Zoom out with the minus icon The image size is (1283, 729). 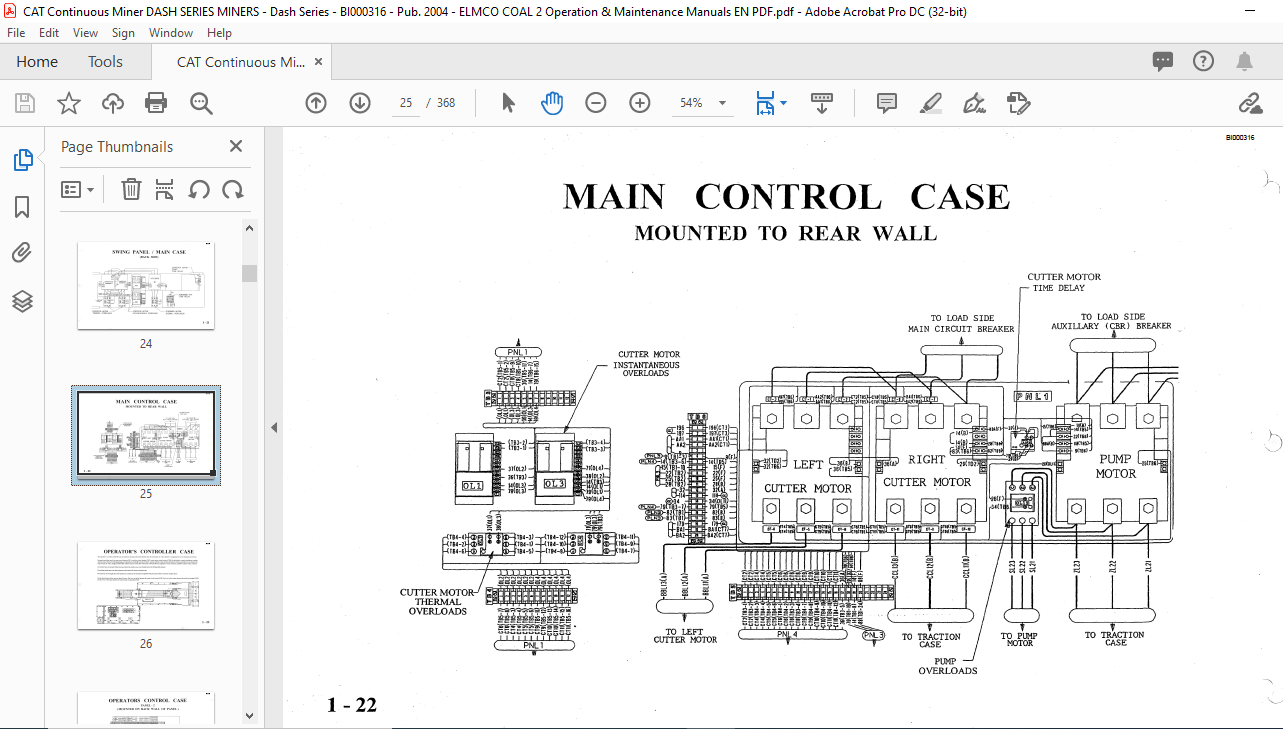[x=596, y=103]
